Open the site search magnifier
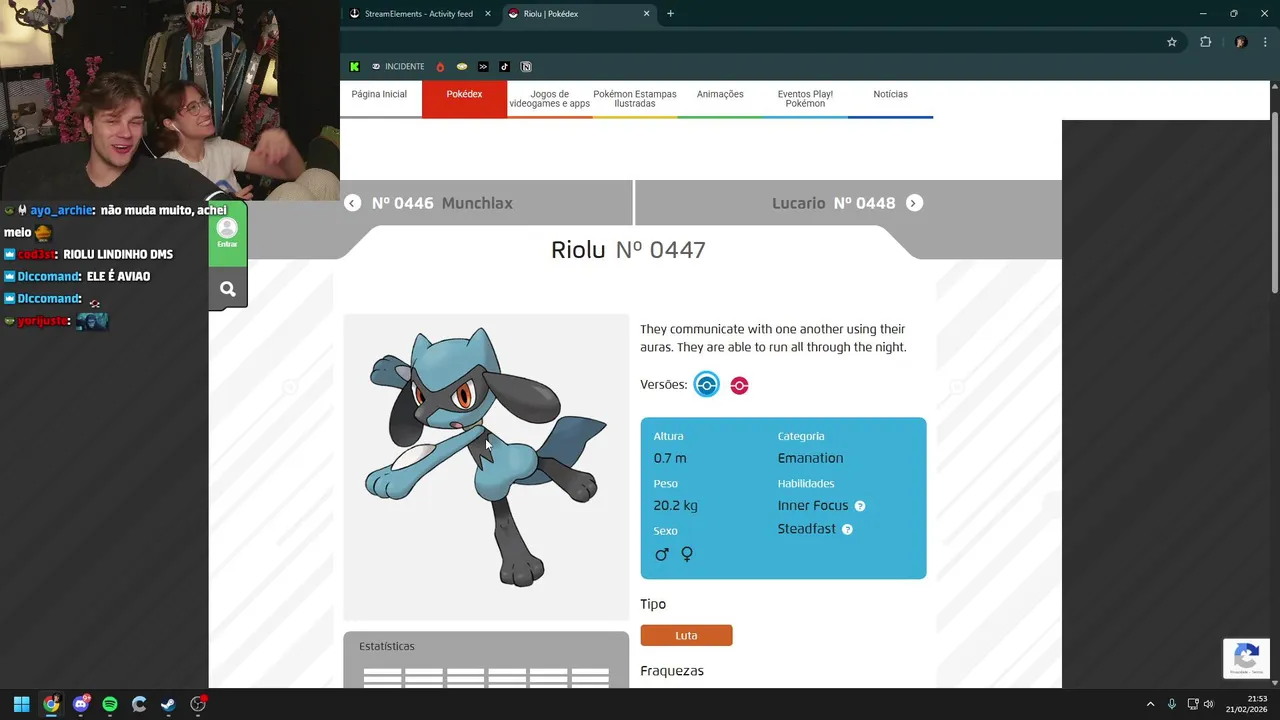Image resolution: width=1280 pixels, height=720 pixels. click(228, 289)
